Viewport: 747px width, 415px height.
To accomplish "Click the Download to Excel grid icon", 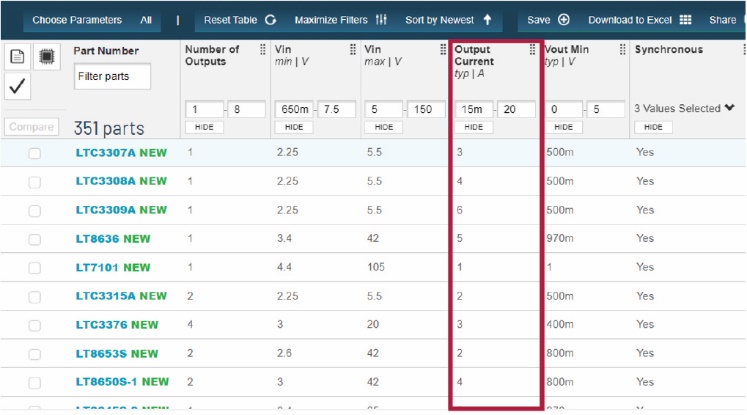I will [x=686, y=20].
